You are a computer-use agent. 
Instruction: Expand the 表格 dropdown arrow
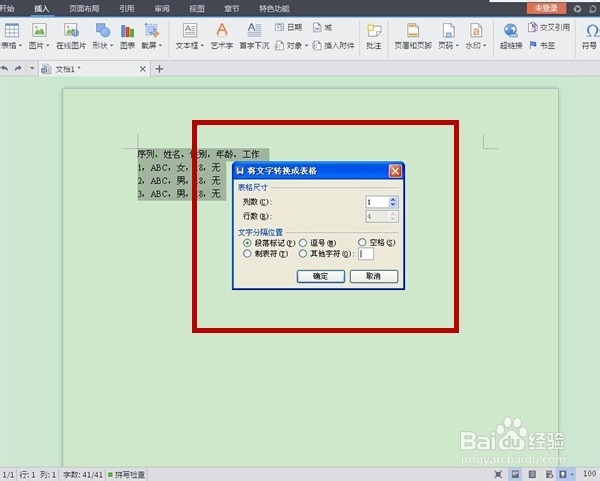tap(20, 46)
